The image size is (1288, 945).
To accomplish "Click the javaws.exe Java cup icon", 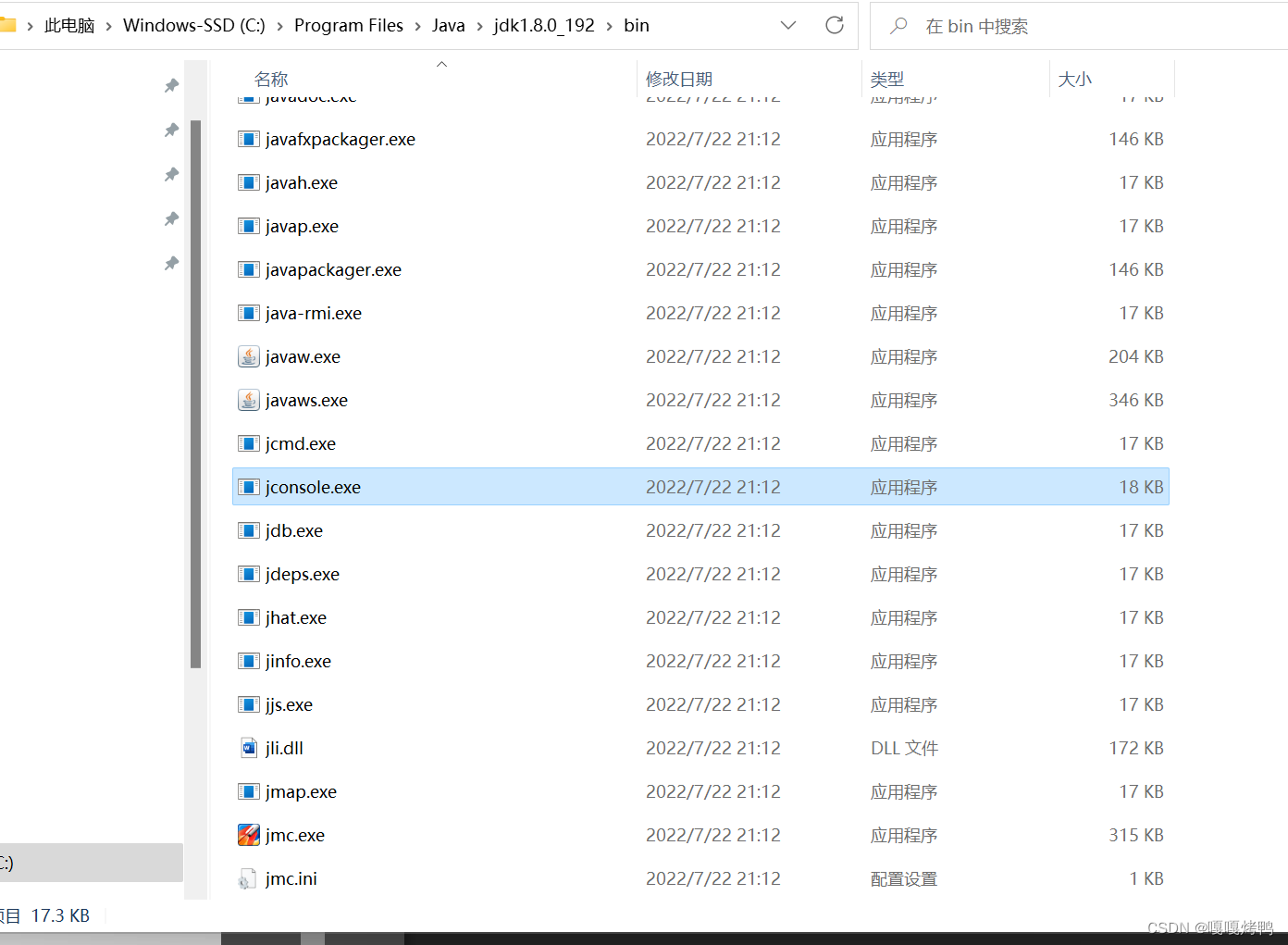I will pos(248,400).
